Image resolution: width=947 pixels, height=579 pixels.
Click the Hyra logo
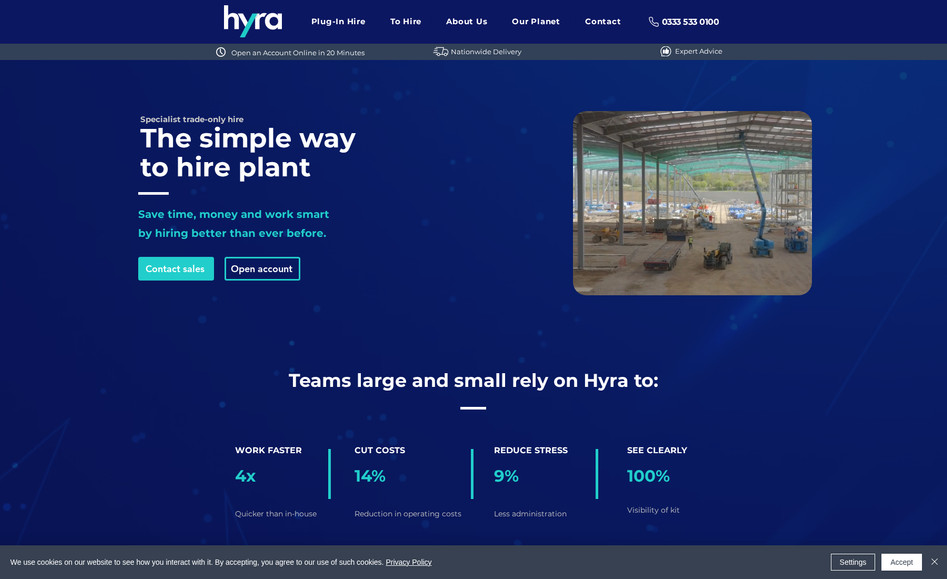(x=252, y=21)
